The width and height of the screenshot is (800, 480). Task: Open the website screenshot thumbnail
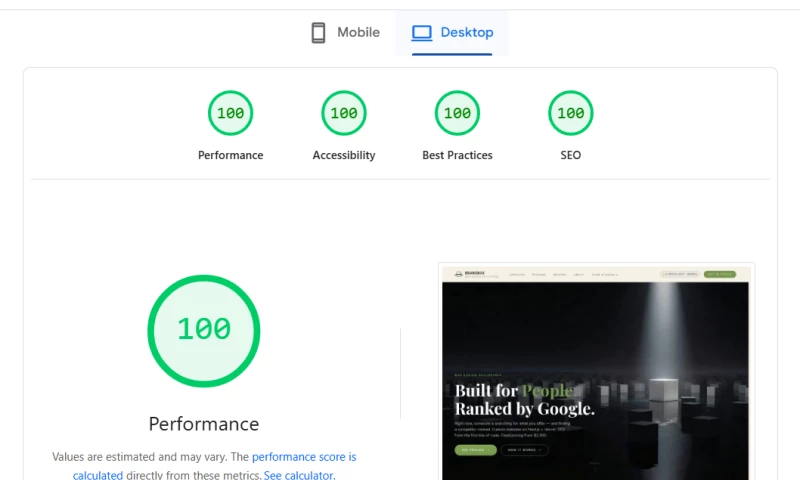click(x=596, y=373)
